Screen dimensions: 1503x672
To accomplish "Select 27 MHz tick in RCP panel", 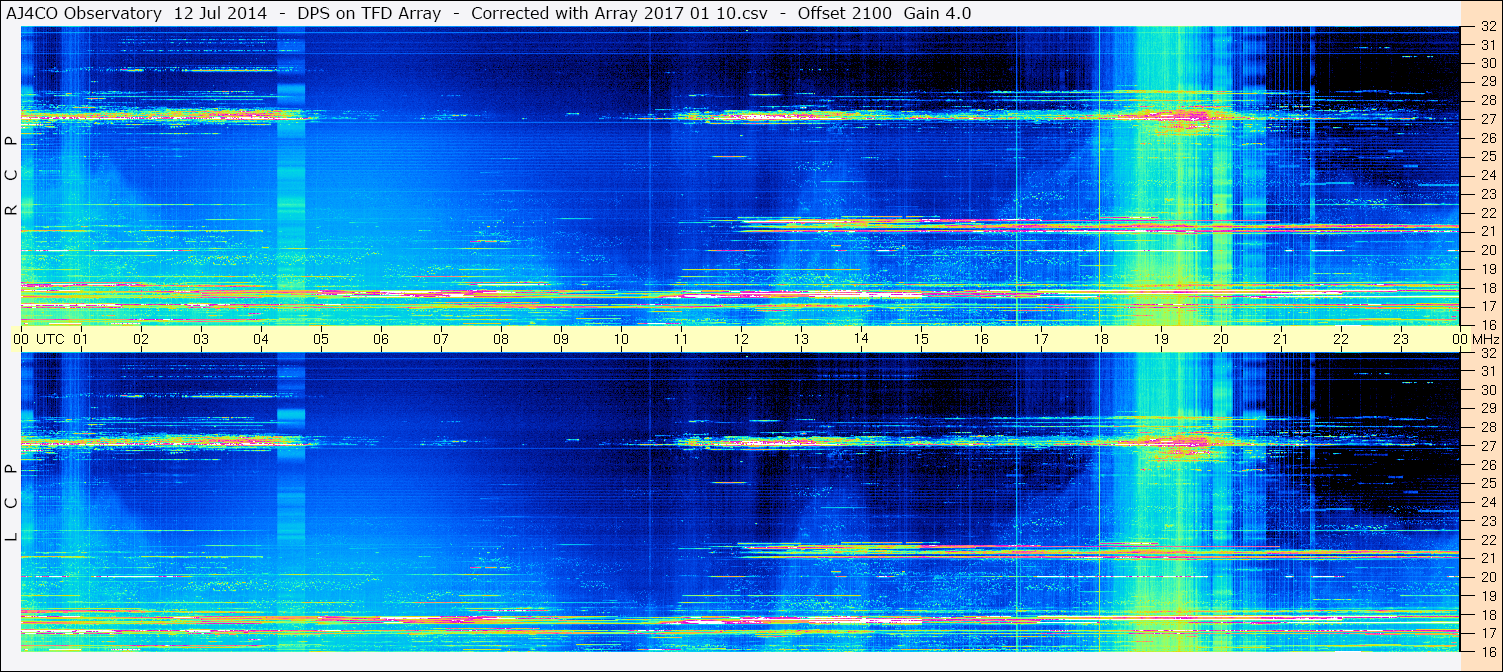I will coord(1488,119).
